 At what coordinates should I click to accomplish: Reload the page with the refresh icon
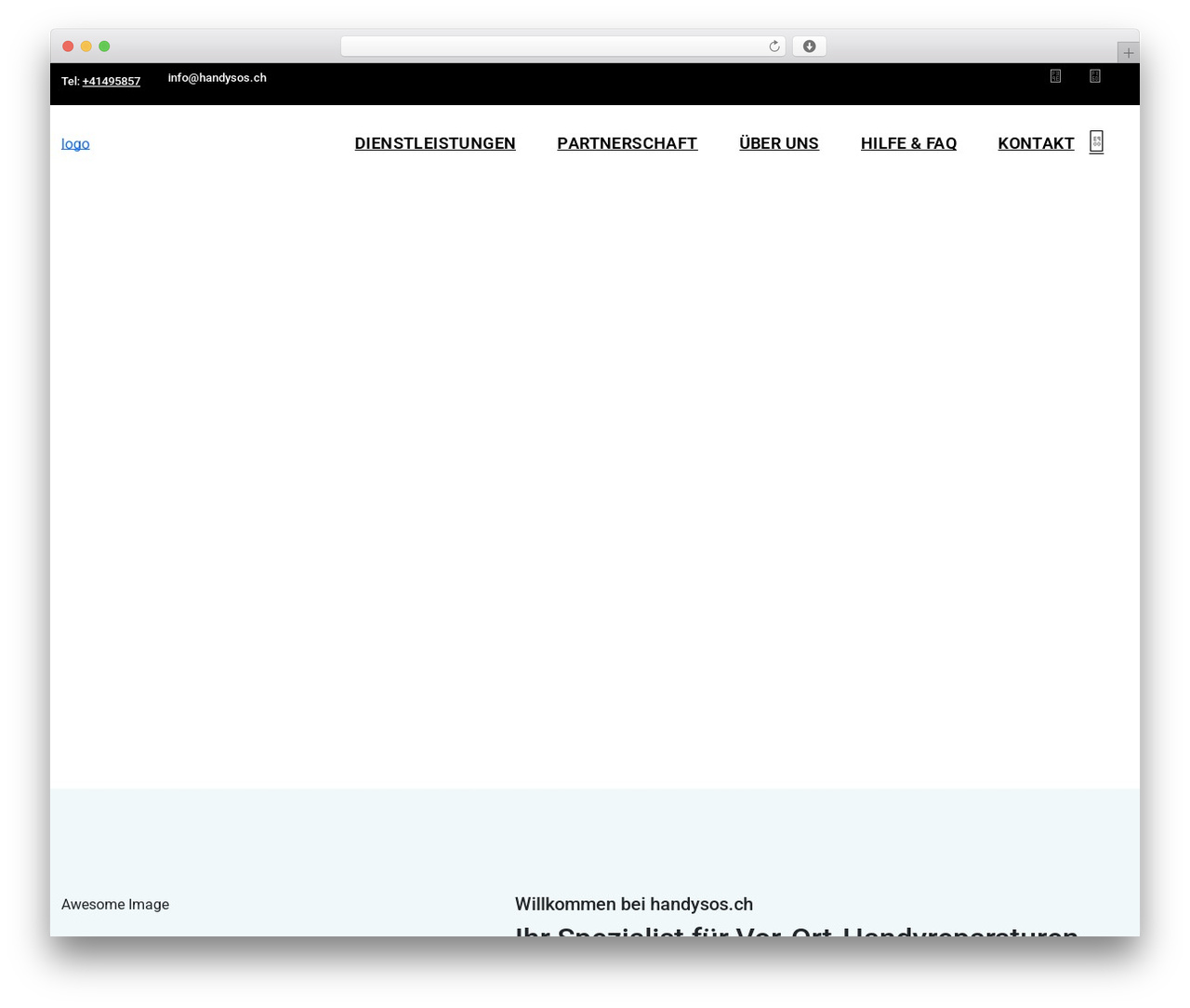tap(773, 46)
